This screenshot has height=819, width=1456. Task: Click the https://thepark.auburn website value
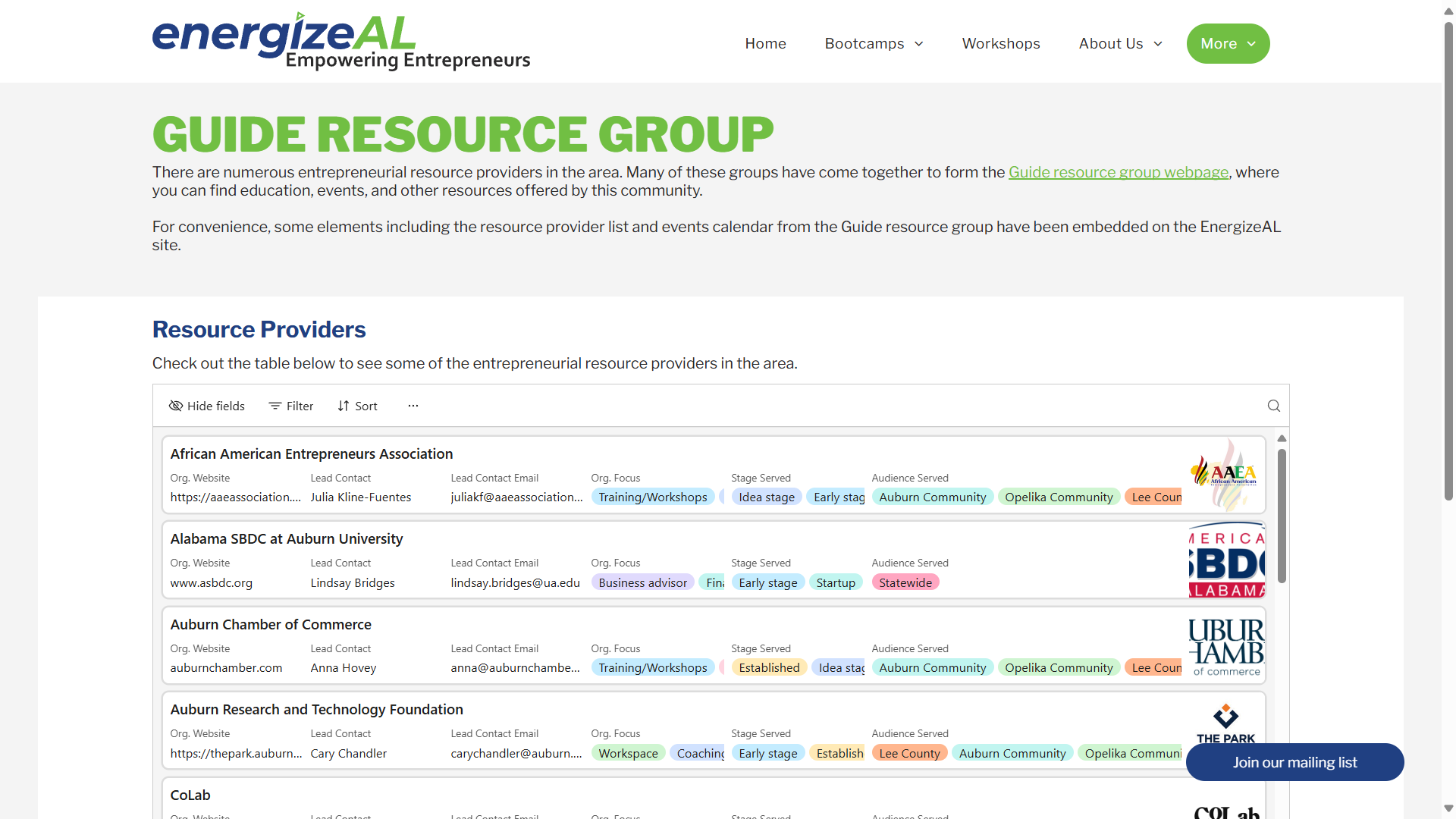click(236, 754)
